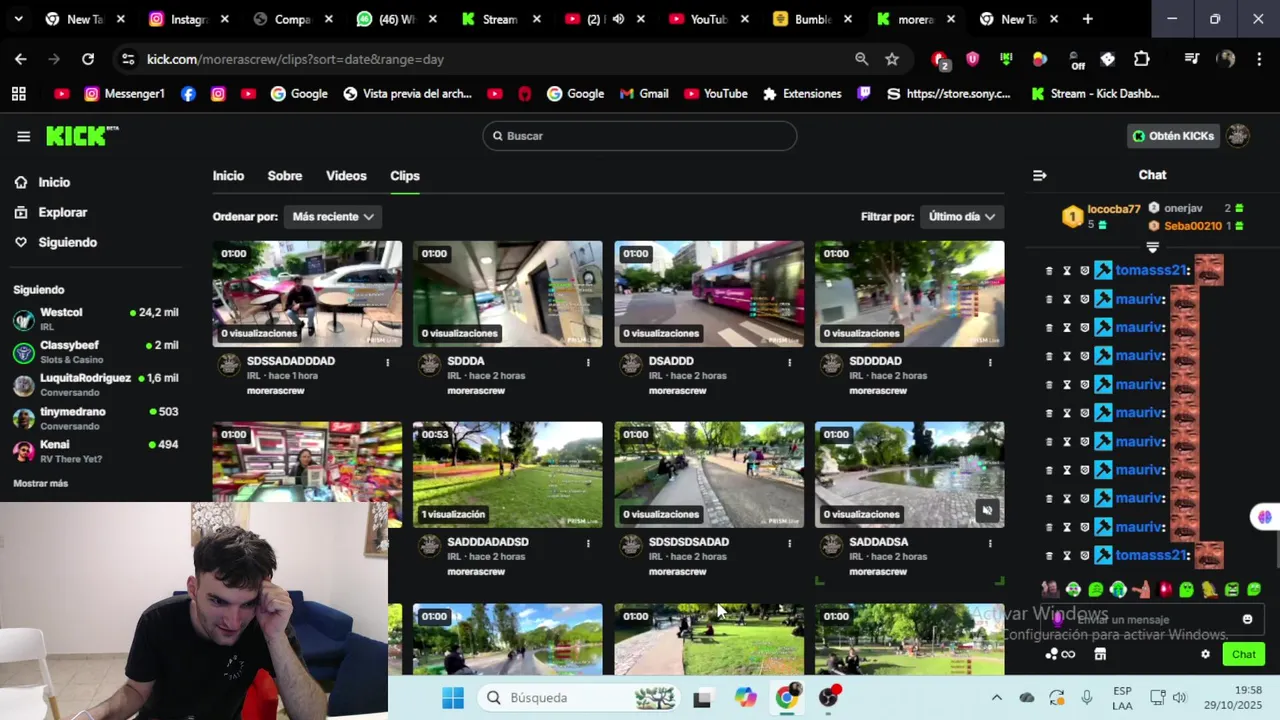Bookmark this page with the star icon
Image resolution: width=1280 pixels, height=720 pixels.
[x=892, y=59]
